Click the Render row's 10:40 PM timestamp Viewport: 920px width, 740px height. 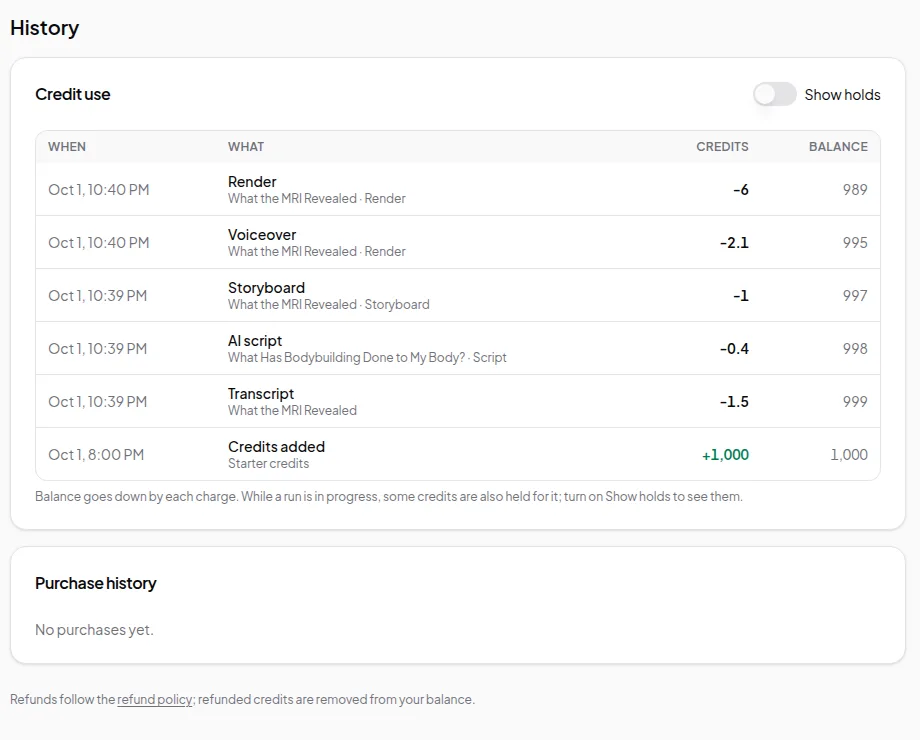[99, 190]
